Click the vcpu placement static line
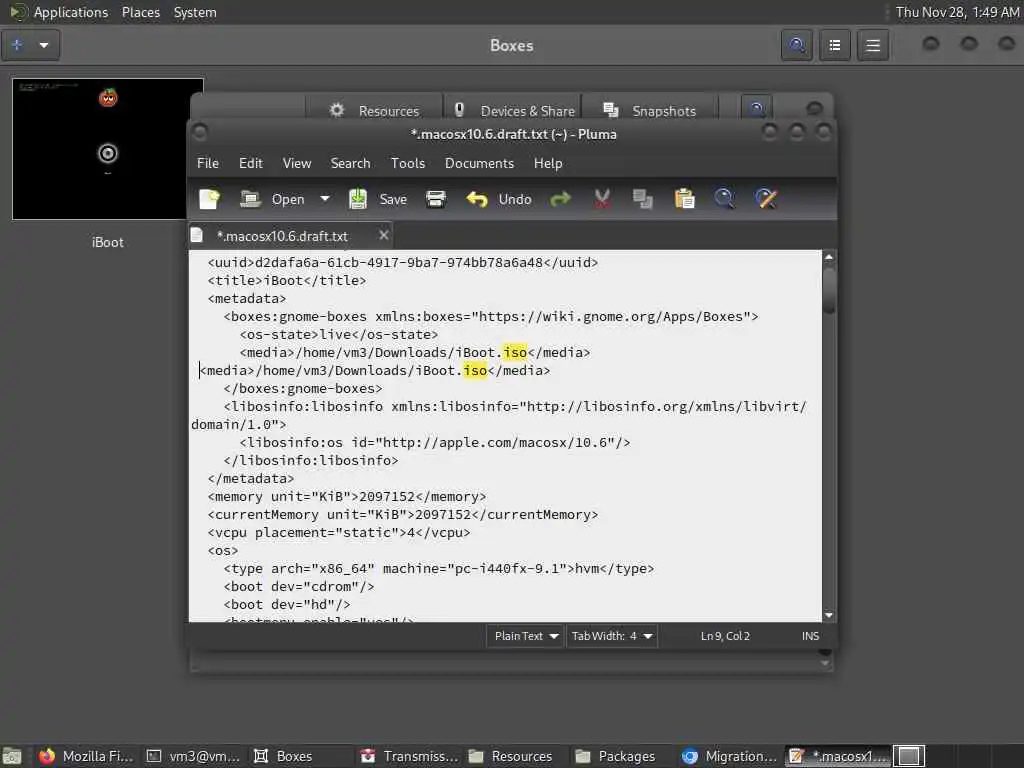The image size is (1024, 768). tap(339, 533)
